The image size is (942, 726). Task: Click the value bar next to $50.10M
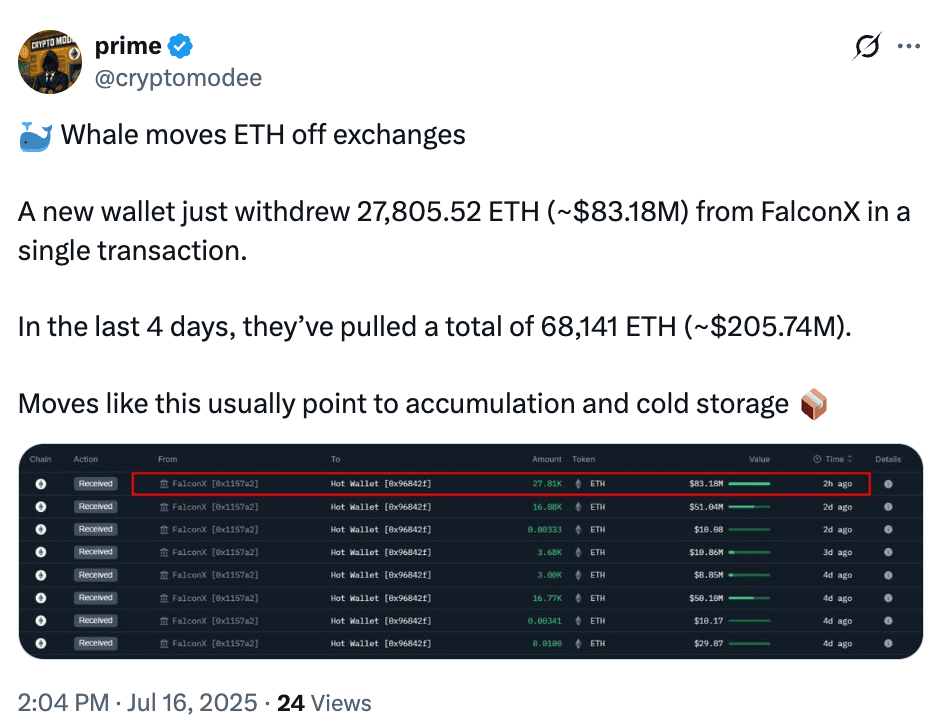pyautogui.click(x=749, y=598)
